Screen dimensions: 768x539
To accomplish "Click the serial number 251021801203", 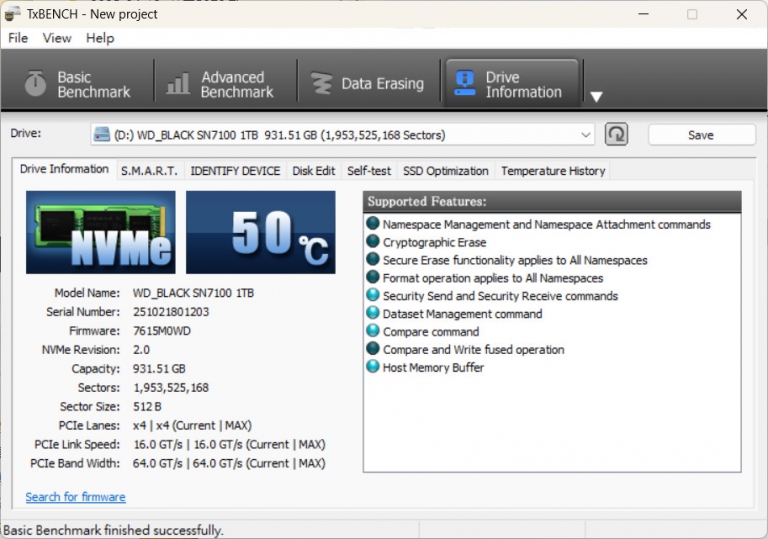I will pos(171,312).
